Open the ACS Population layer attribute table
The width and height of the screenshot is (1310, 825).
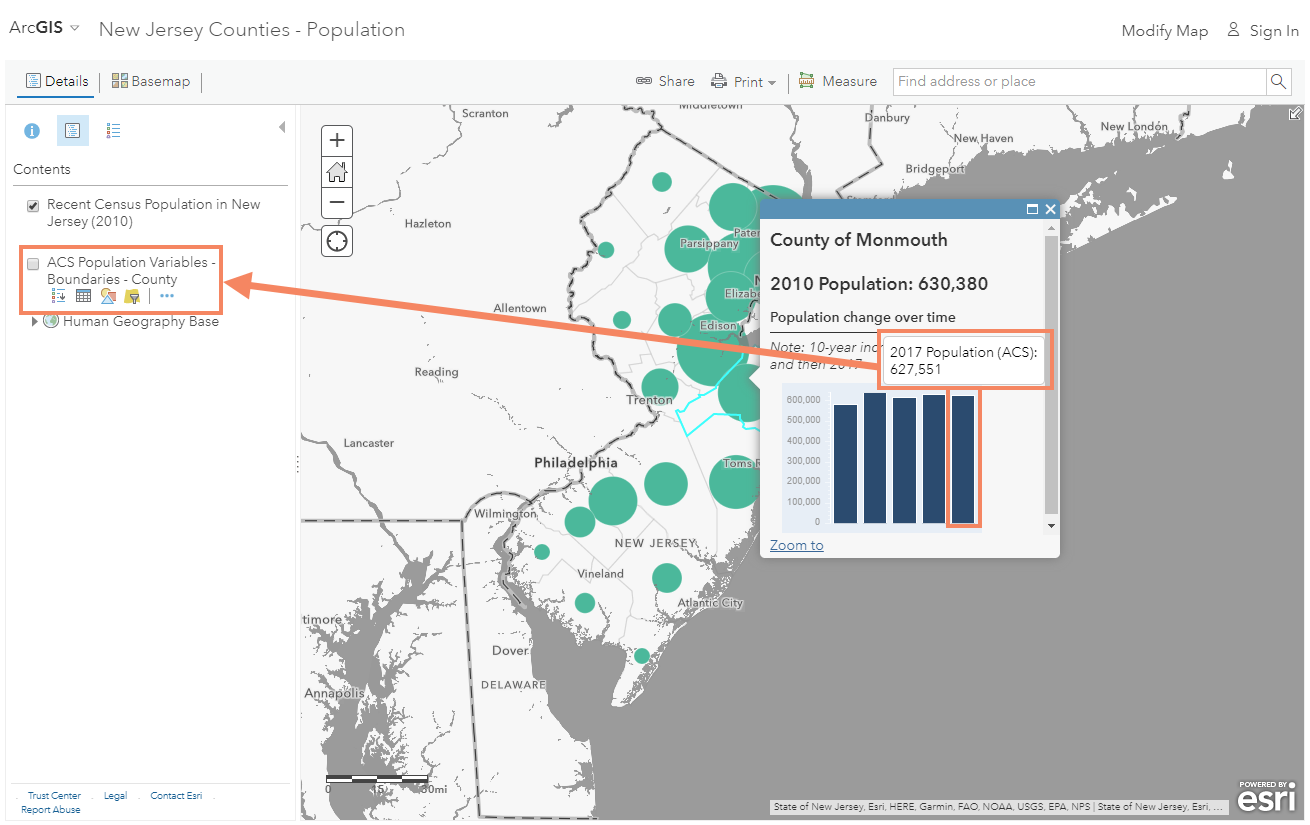point(83,296)
